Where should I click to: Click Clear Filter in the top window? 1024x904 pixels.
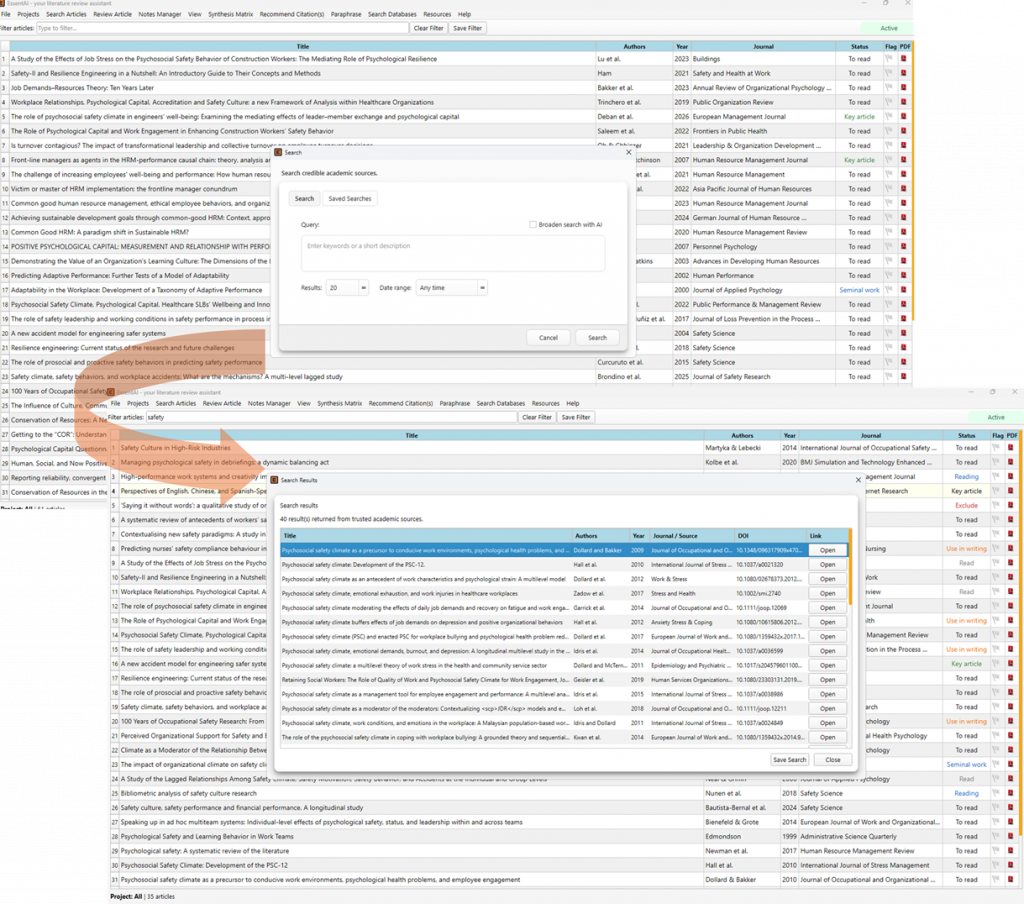pos(428,28)
